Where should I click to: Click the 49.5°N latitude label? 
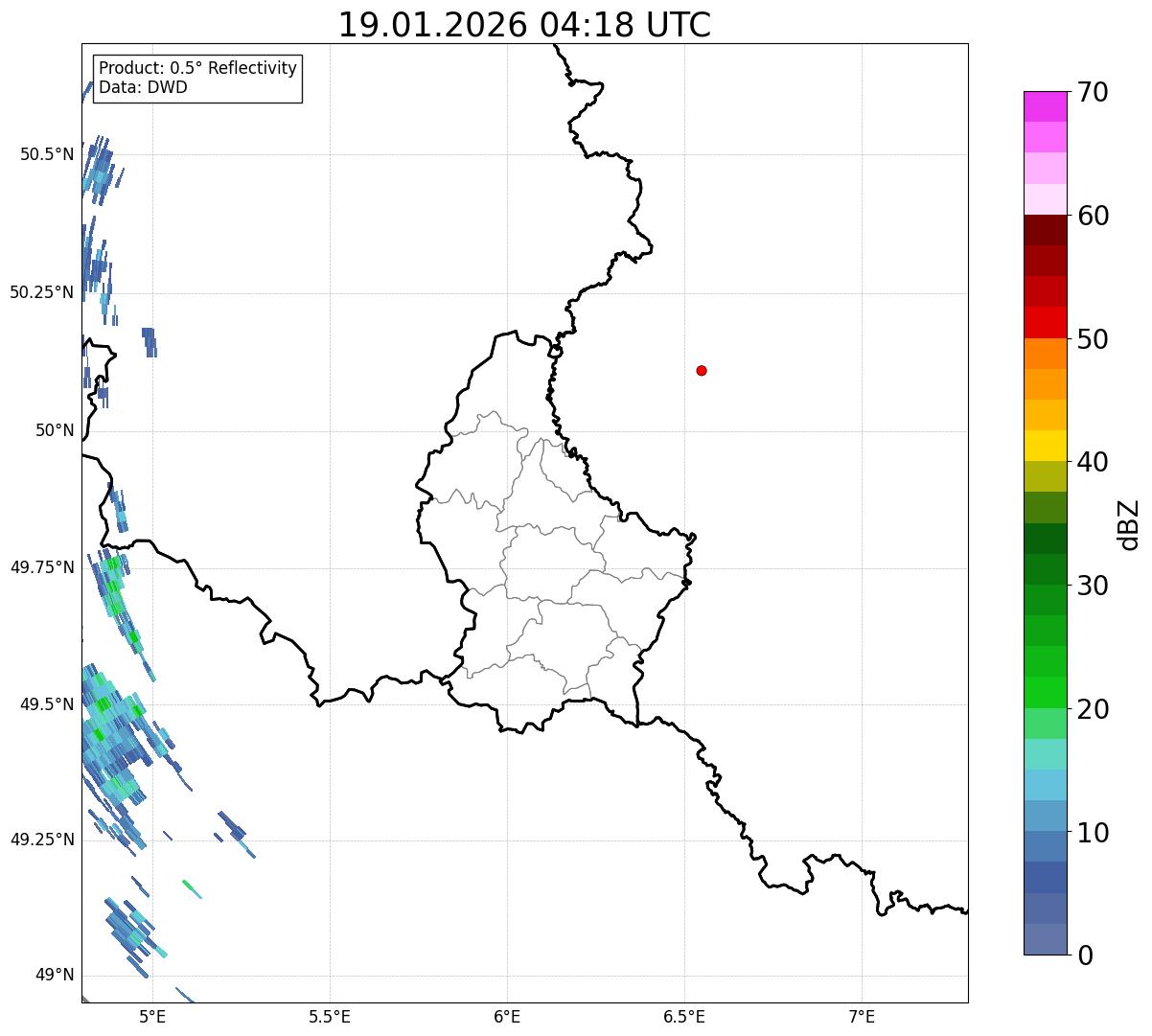pos(46,704)
